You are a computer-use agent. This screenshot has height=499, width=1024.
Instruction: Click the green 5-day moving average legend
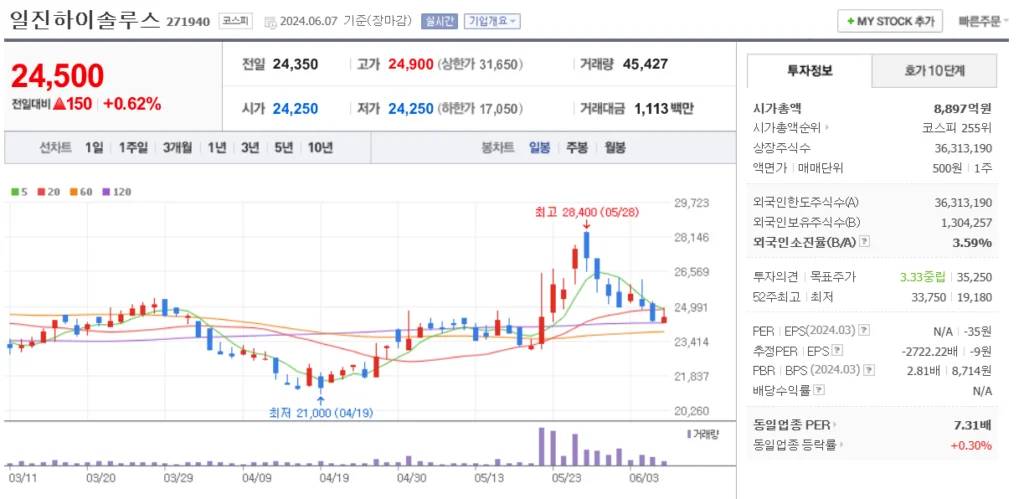[18, 192]
